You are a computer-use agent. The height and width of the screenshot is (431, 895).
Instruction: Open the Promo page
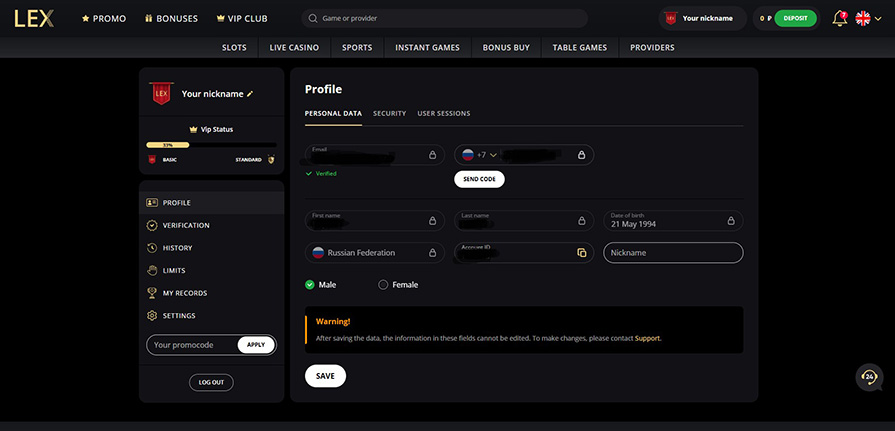coord(104,18)
